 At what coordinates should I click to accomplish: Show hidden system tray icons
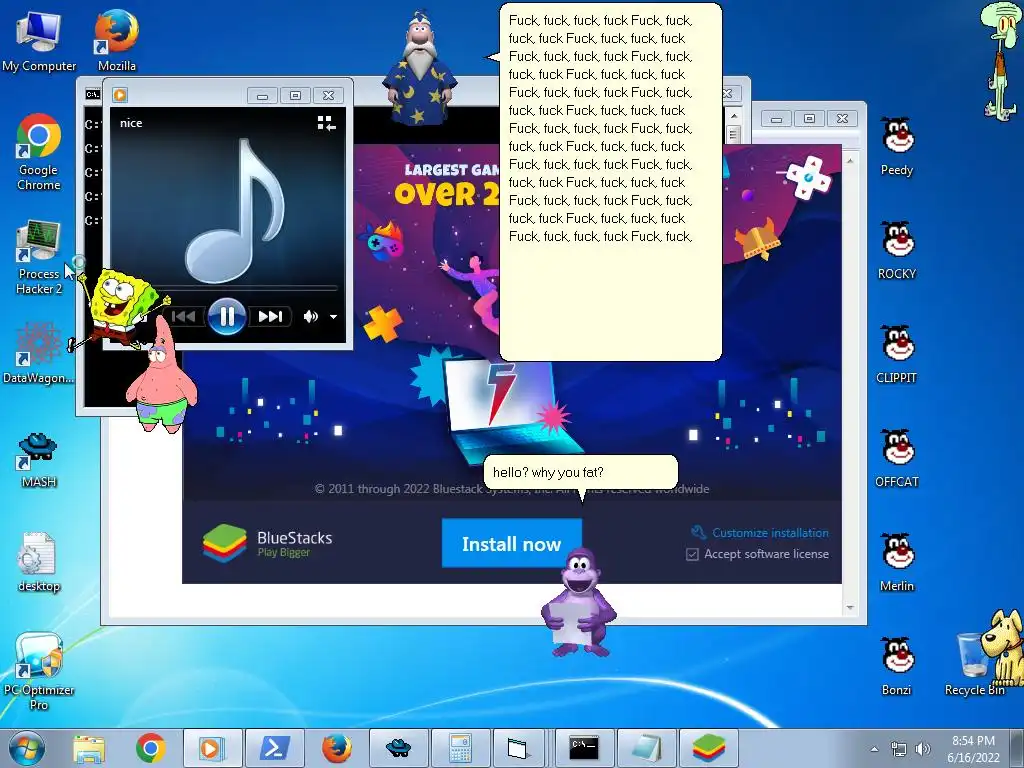874,749
